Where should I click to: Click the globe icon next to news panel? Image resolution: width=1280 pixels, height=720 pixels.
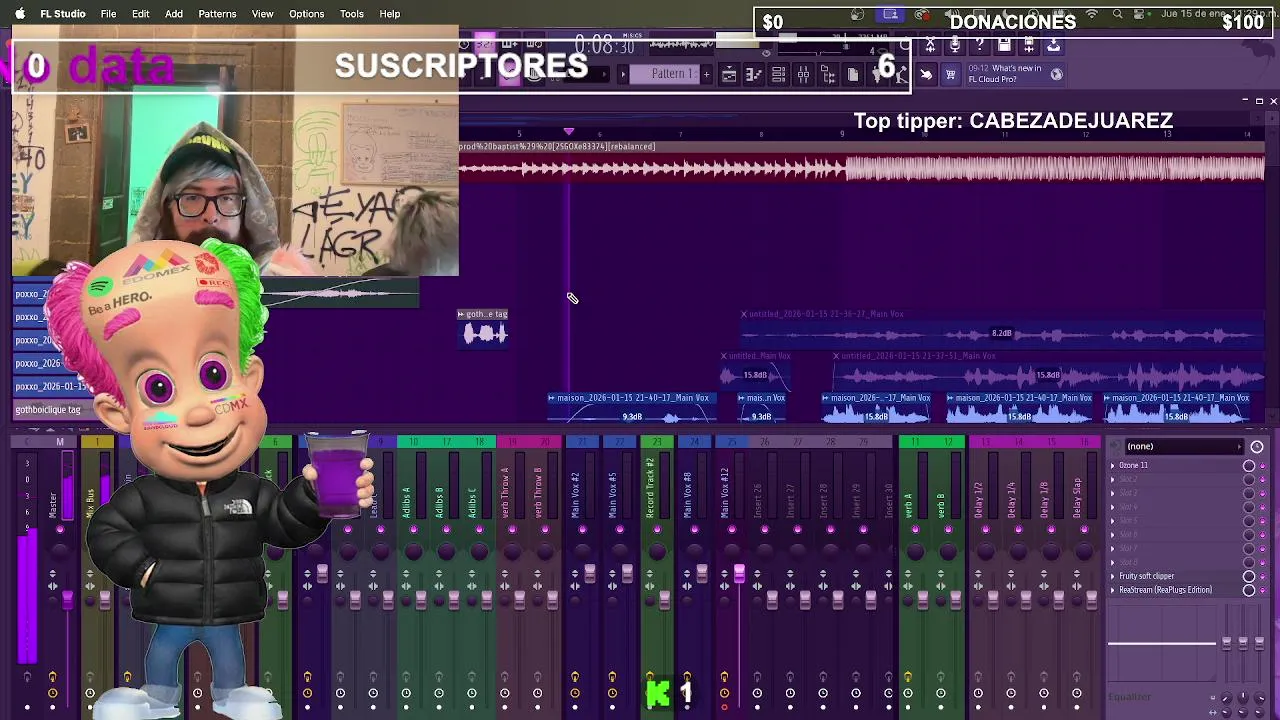[x=1056, y=74]
